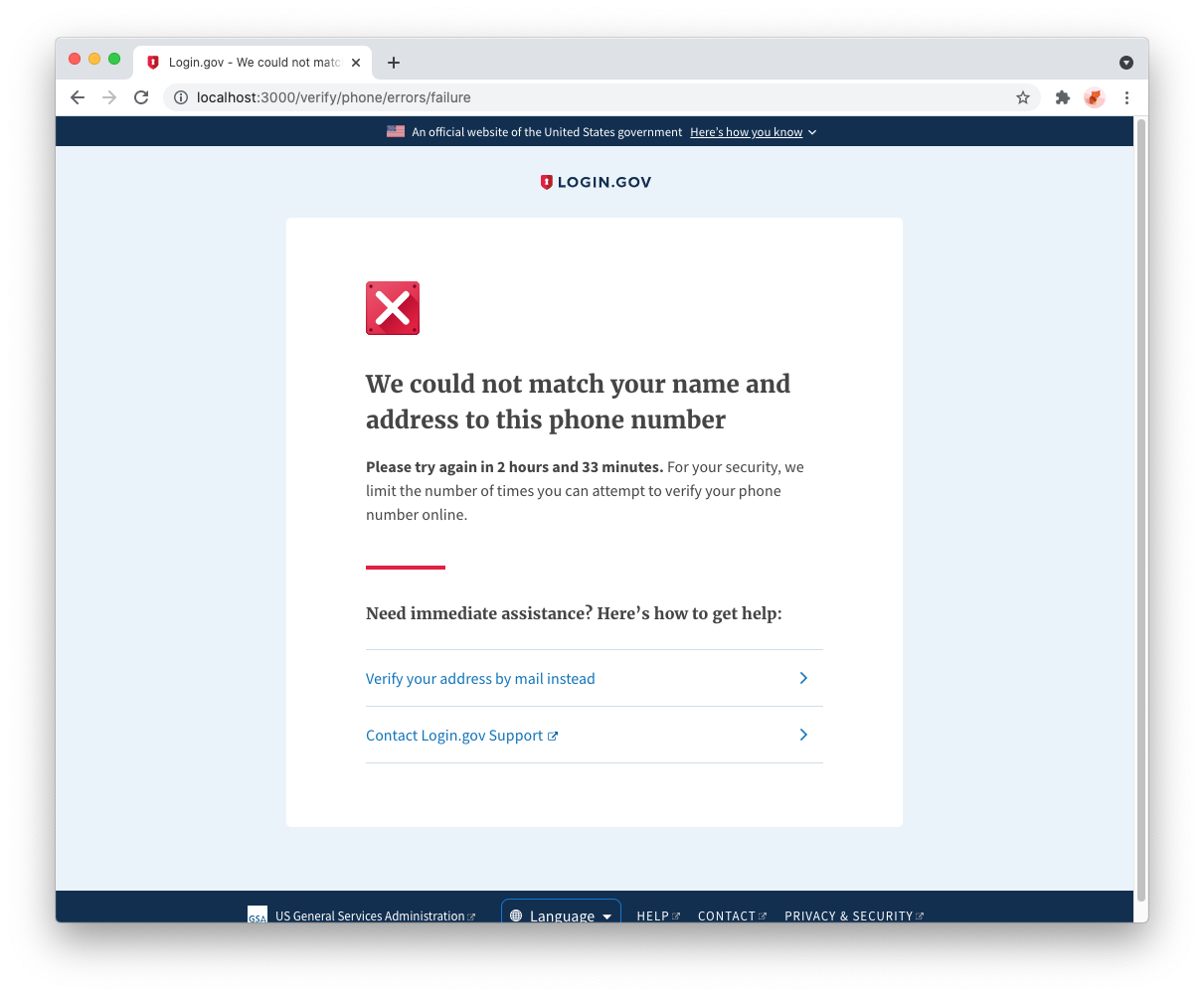This screenshot has width=1204, height=996.
Task: Click An official website of the United States government
Action: [547, 132]
